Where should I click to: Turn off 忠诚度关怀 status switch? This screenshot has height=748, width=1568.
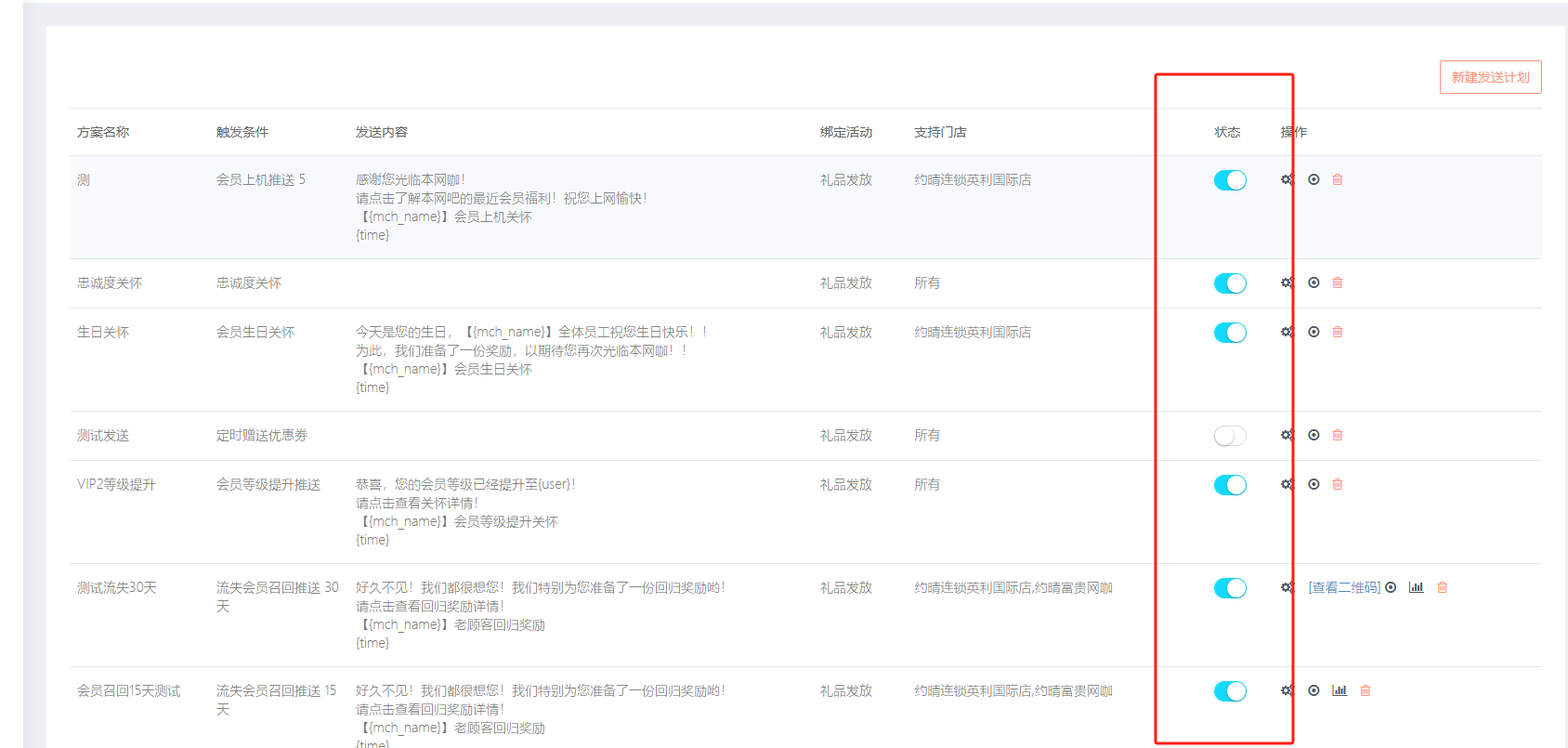click(x=1230, y=283)
